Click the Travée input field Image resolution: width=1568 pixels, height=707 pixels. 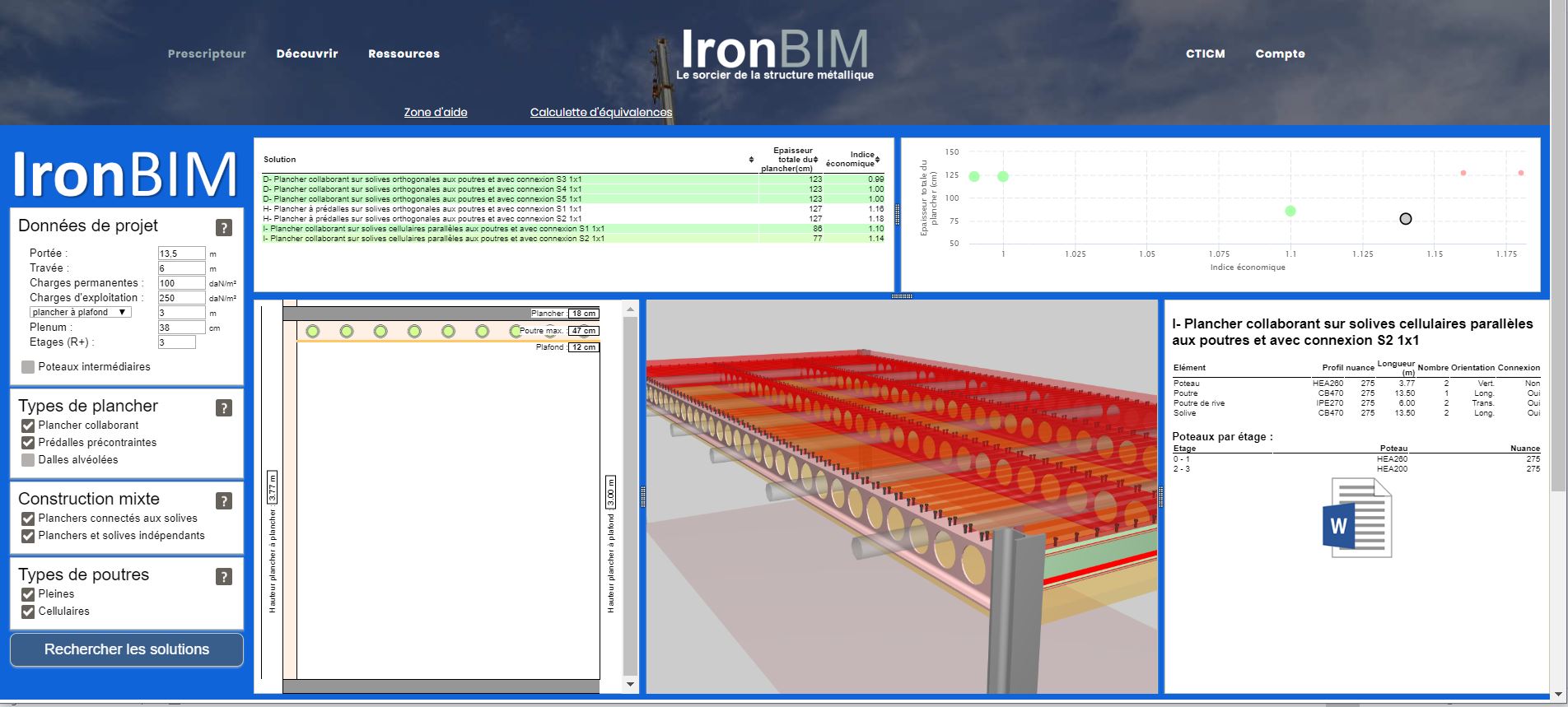click(182, 268)
